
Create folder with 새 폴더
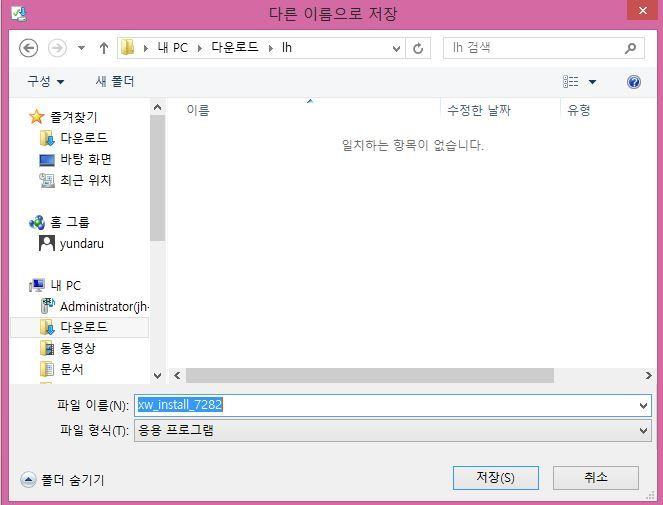tap(115, 81)
